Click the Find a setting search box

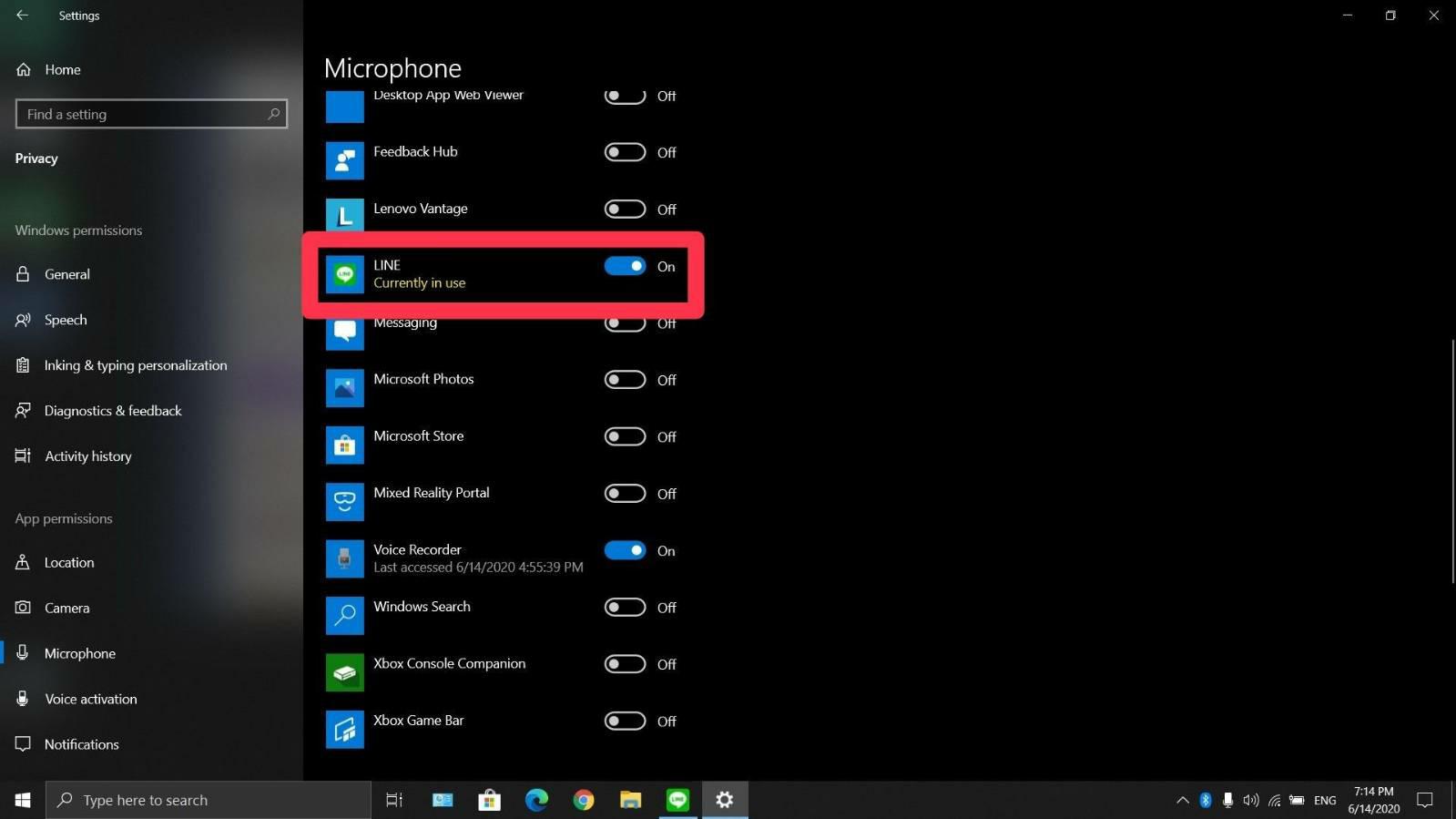click(x=151, y=114)
